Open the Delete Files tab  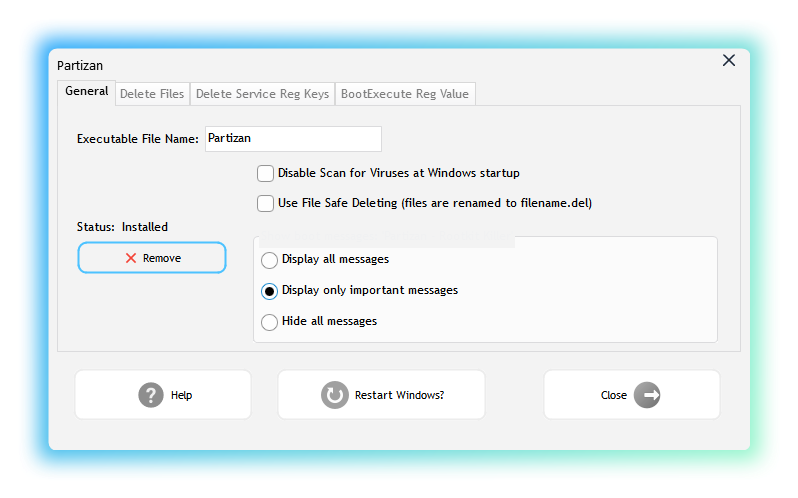152,94
